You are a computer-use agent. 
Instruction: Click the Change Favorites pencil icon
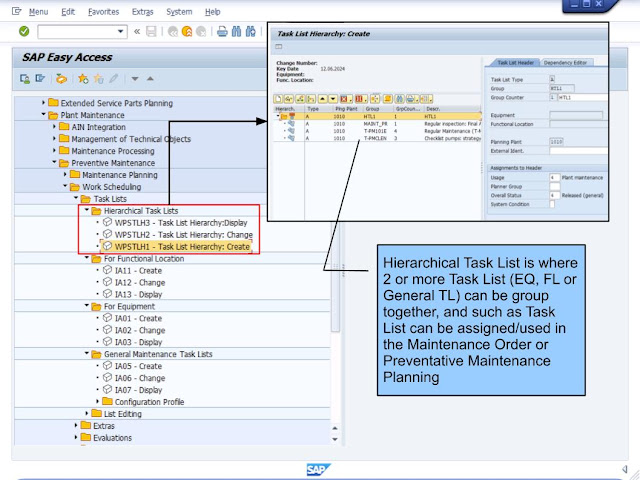tap(113, 78)
